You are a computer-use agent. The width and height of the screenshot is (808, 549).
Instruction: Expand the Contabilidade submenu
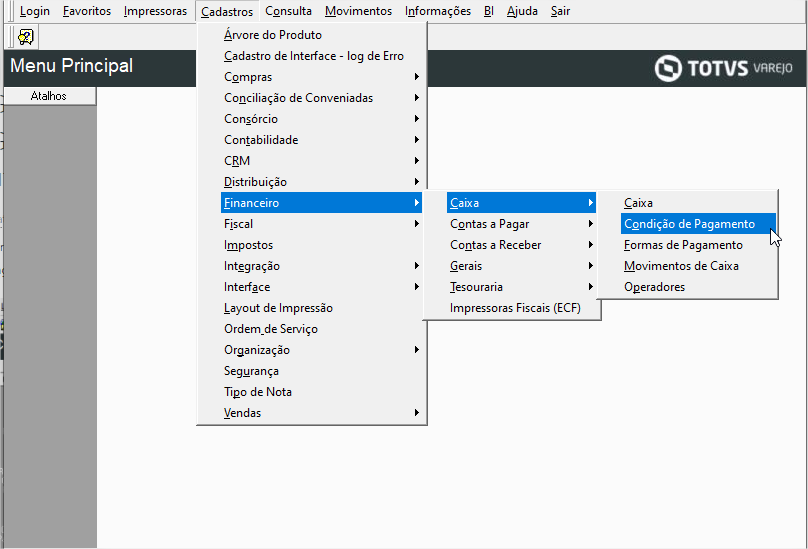pos(321,140)
